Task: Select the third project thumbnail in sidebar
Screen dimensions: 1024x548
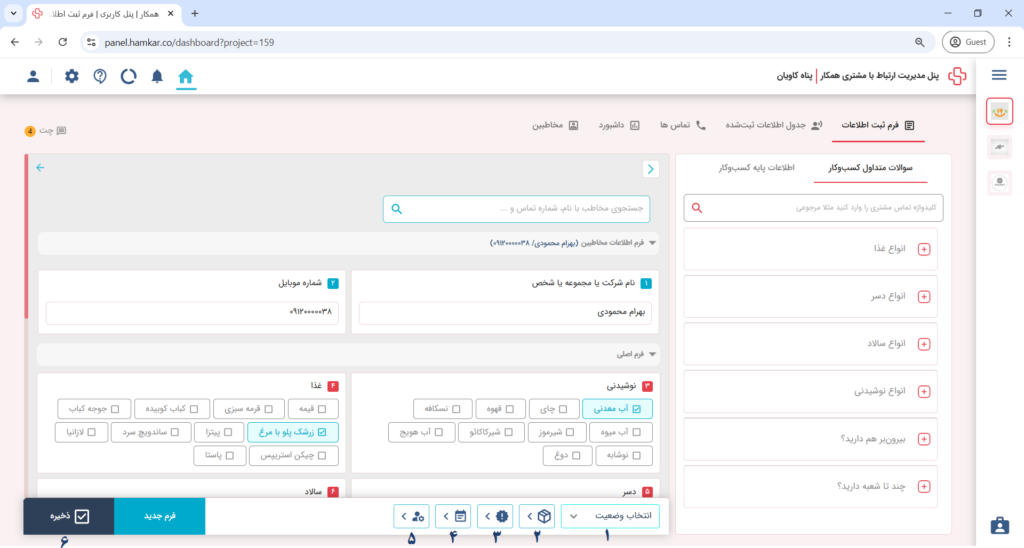Action: (x=999, y=183)
